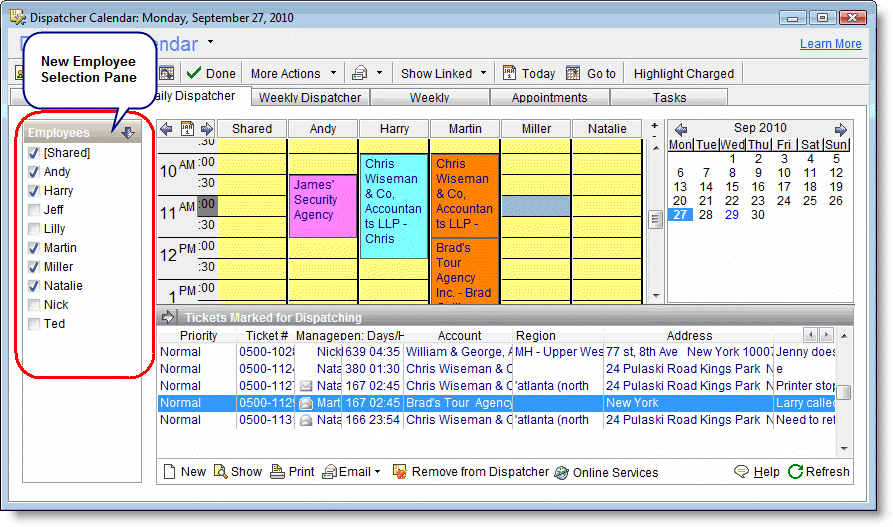Viewport: 893px width, 527px height.
Task: Refresh the dispatcher view
Action: [x=819, y=472]
